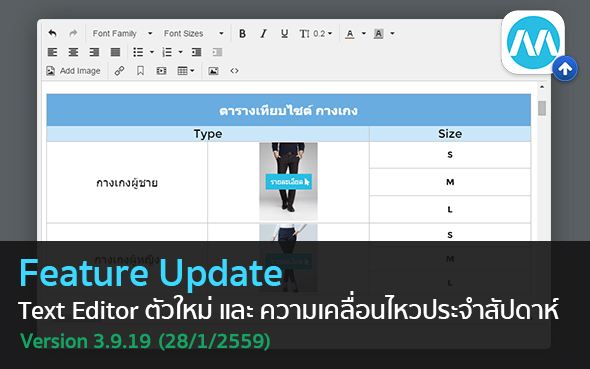Image resolution: width=590 pixels, height=369 pixels.
Task: Open the source code view icon
Action: point(234,71)
